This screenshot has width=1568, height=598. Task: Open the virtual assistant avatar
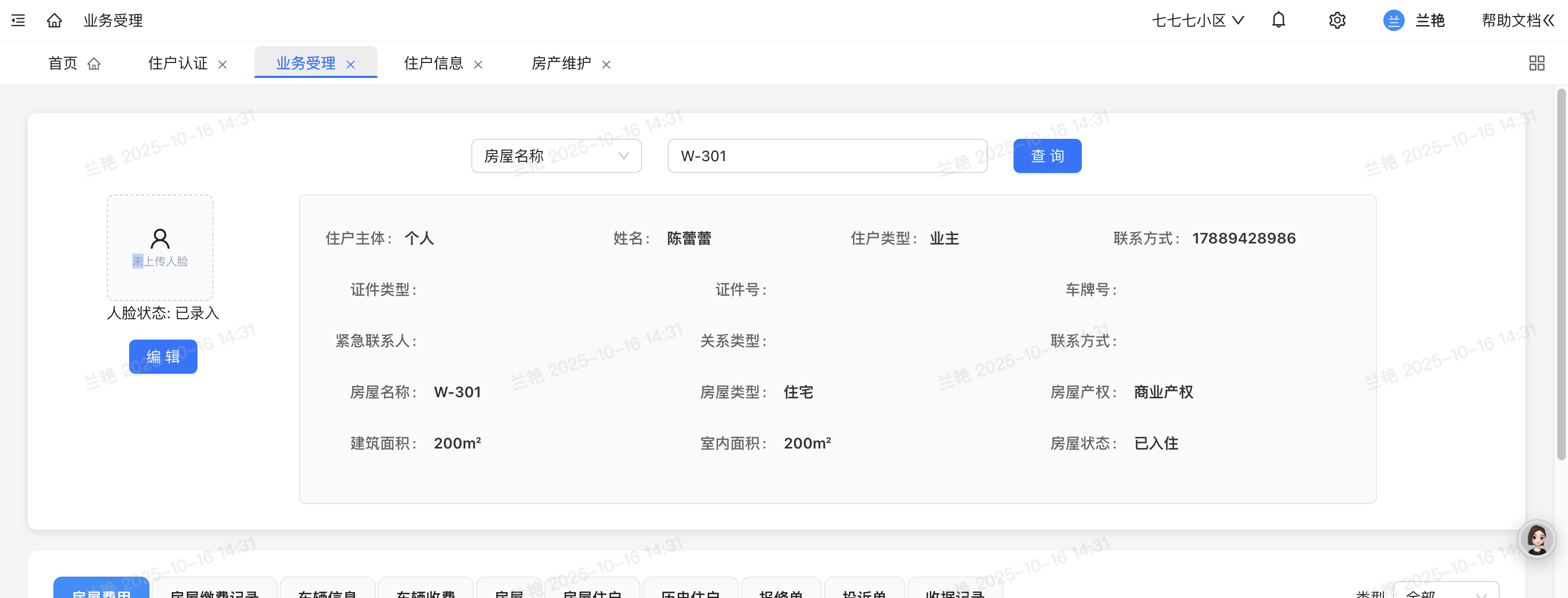tap(1537, 539)
